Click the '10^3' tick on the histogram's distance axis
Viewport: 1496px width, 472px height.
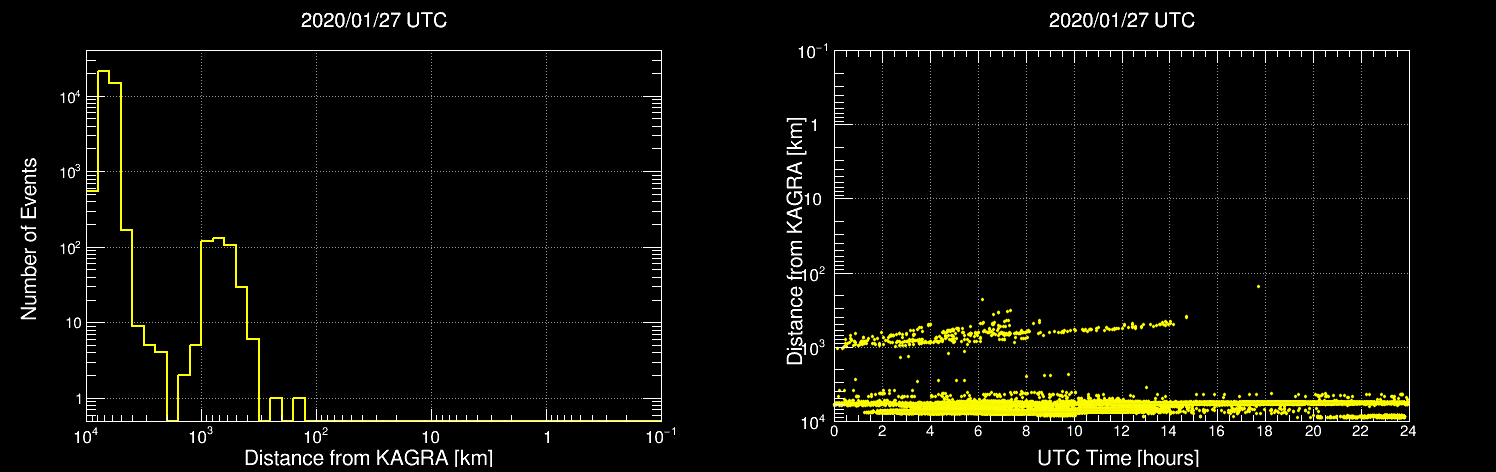[x=202, y=436]
